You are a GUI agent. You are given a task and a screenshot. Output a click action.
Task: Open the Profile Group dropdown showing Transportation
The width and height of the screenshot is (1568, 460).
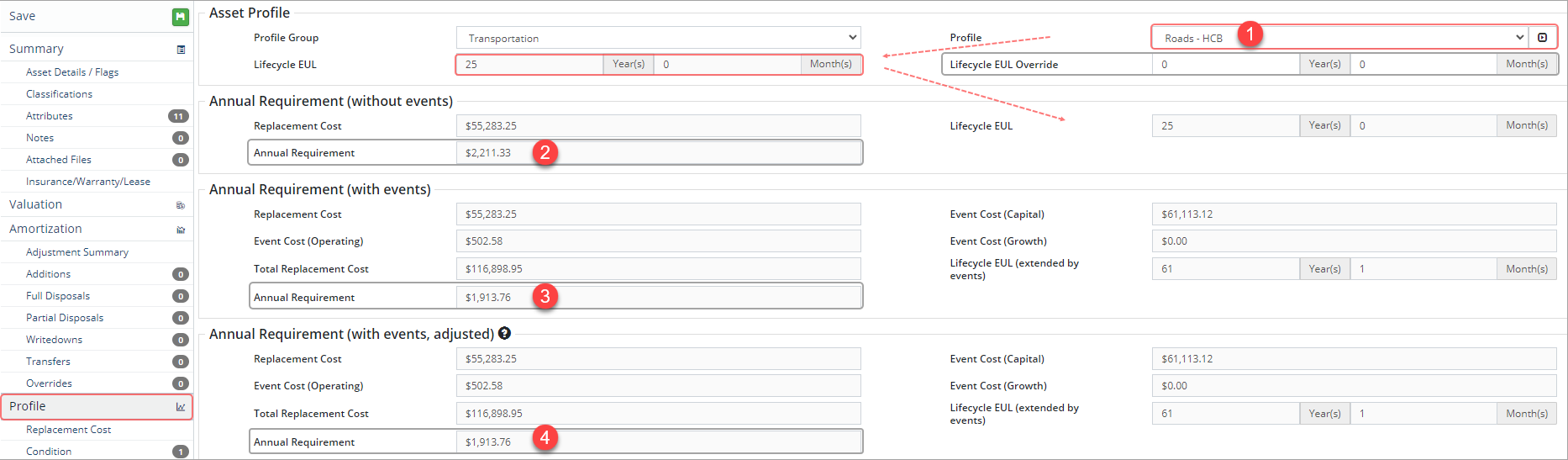[659, 38]
